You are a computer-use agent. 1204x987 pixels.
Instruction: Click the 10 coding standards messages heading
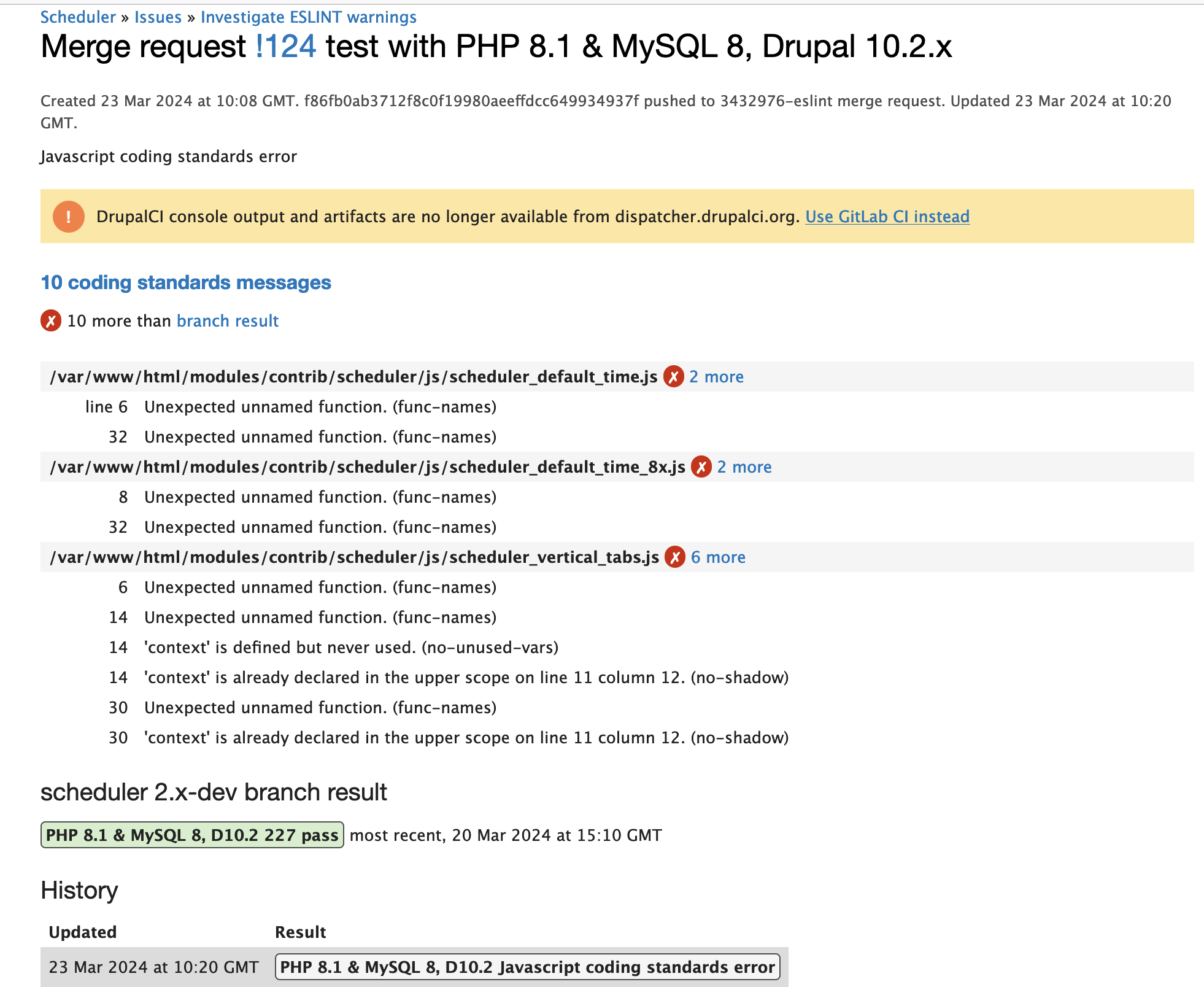[185, 282]
